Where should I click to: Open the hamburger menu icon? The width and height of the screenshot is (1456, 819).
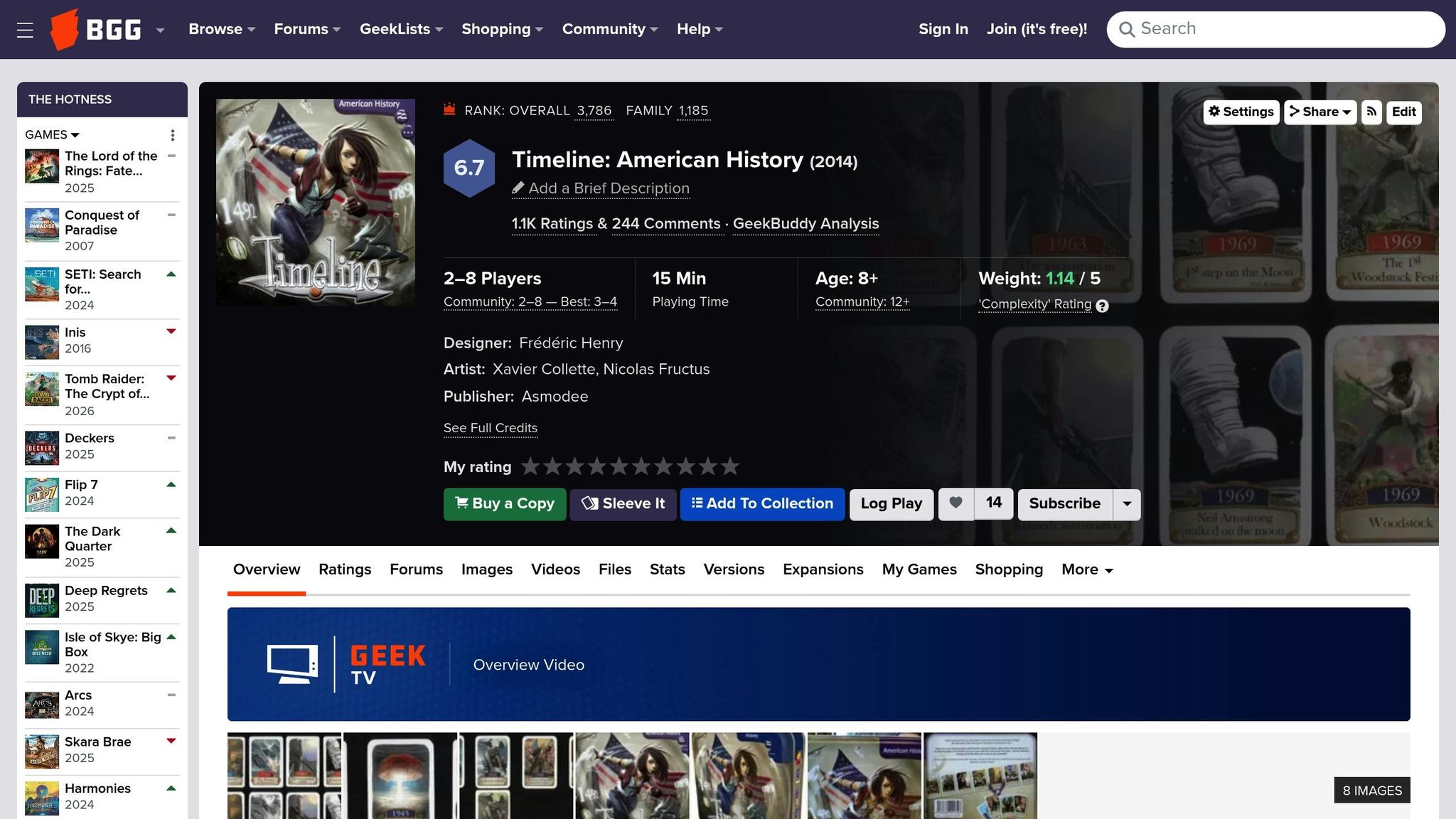[25, 30]
